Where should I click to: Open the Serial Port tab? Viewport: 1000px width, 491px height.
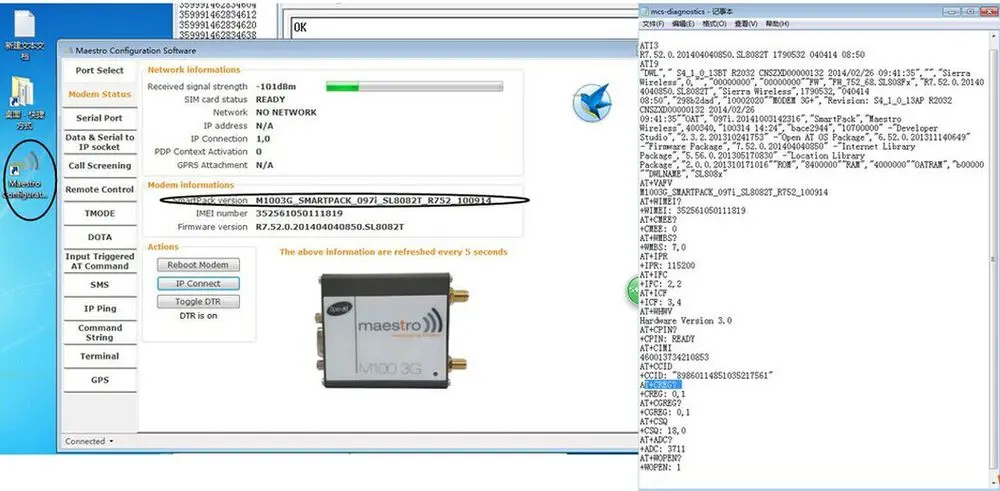click(x=99, y=118)
